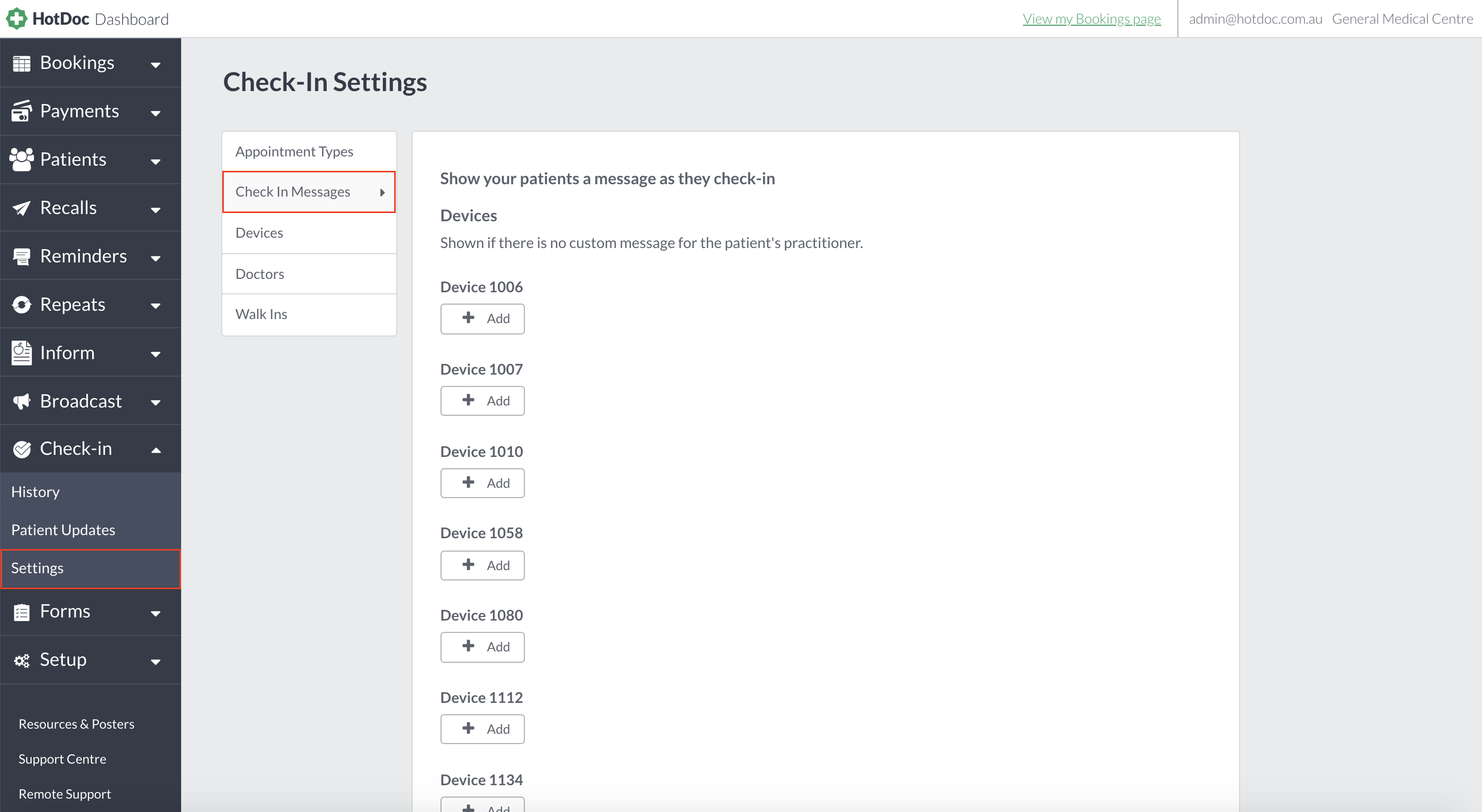Open History under Check-in

tap(91, 492)
